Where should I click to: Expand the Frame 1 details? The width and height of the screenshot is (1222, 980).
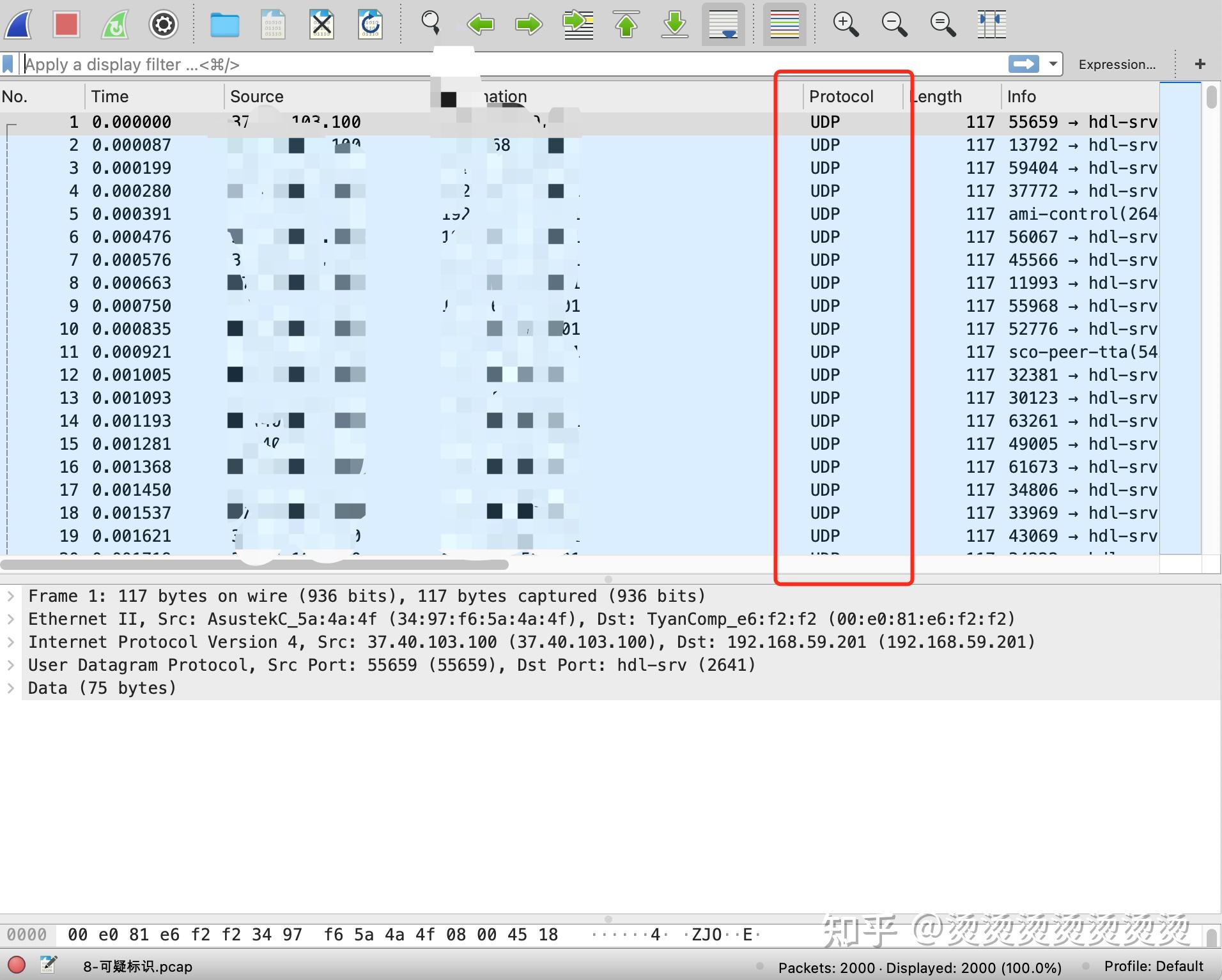[x=11, y=595]
